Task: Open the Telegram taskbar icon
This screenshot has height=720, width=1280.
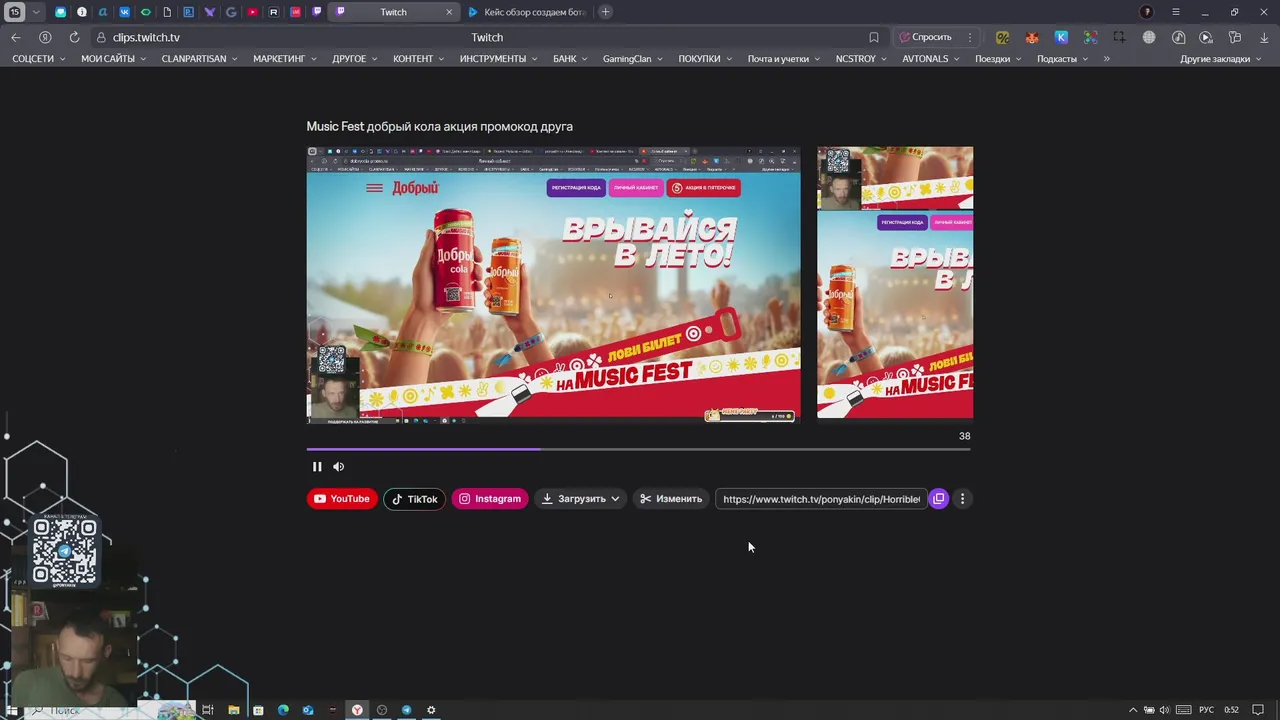Action: (x=406, y=710)
